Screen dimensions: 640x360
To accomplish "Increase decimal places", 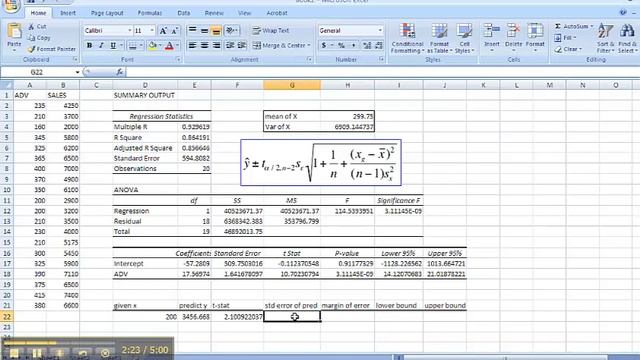I will pos(367,45).
